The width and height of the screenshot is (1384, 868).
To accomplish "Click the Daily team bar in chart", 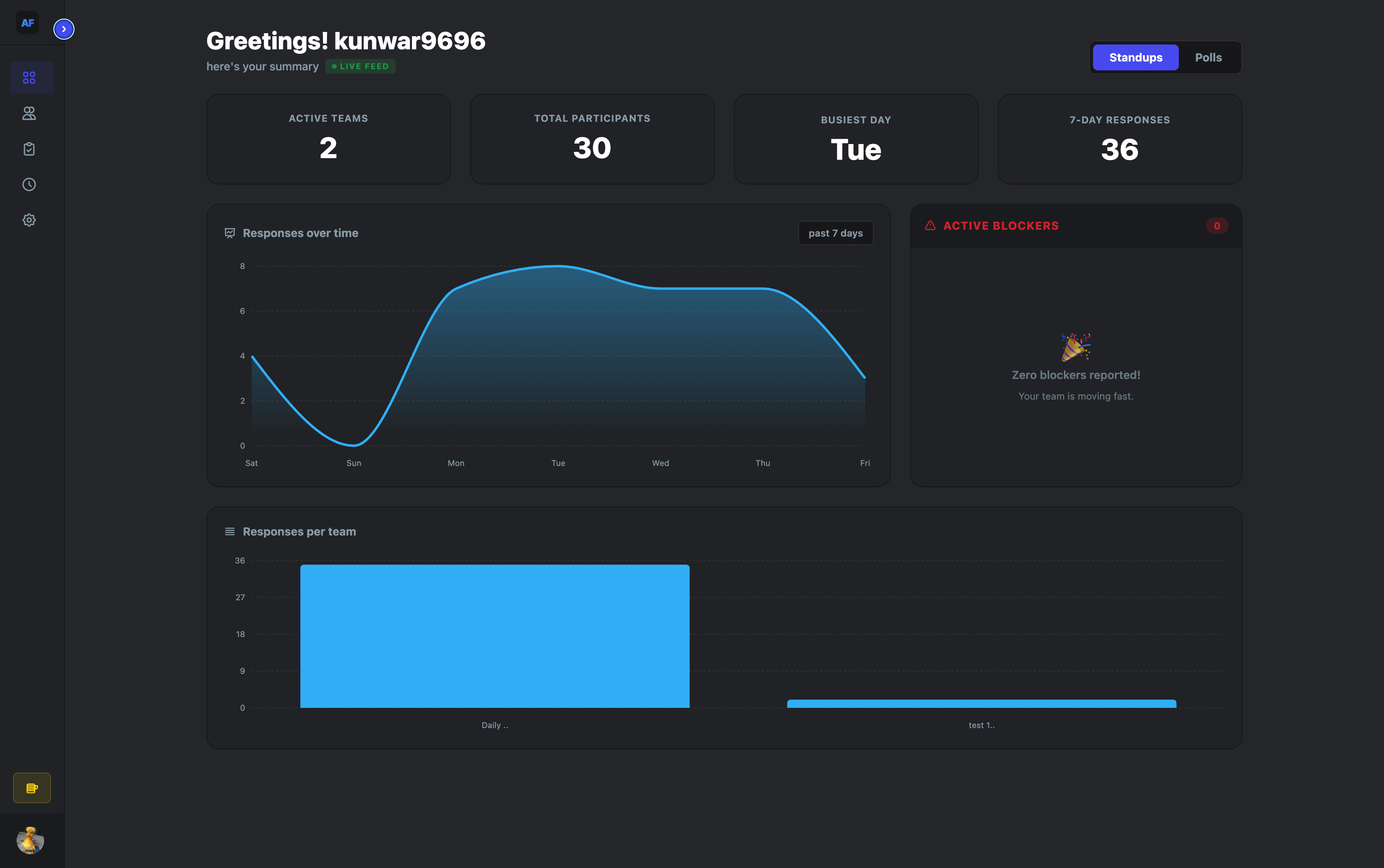I will (495, 636).
